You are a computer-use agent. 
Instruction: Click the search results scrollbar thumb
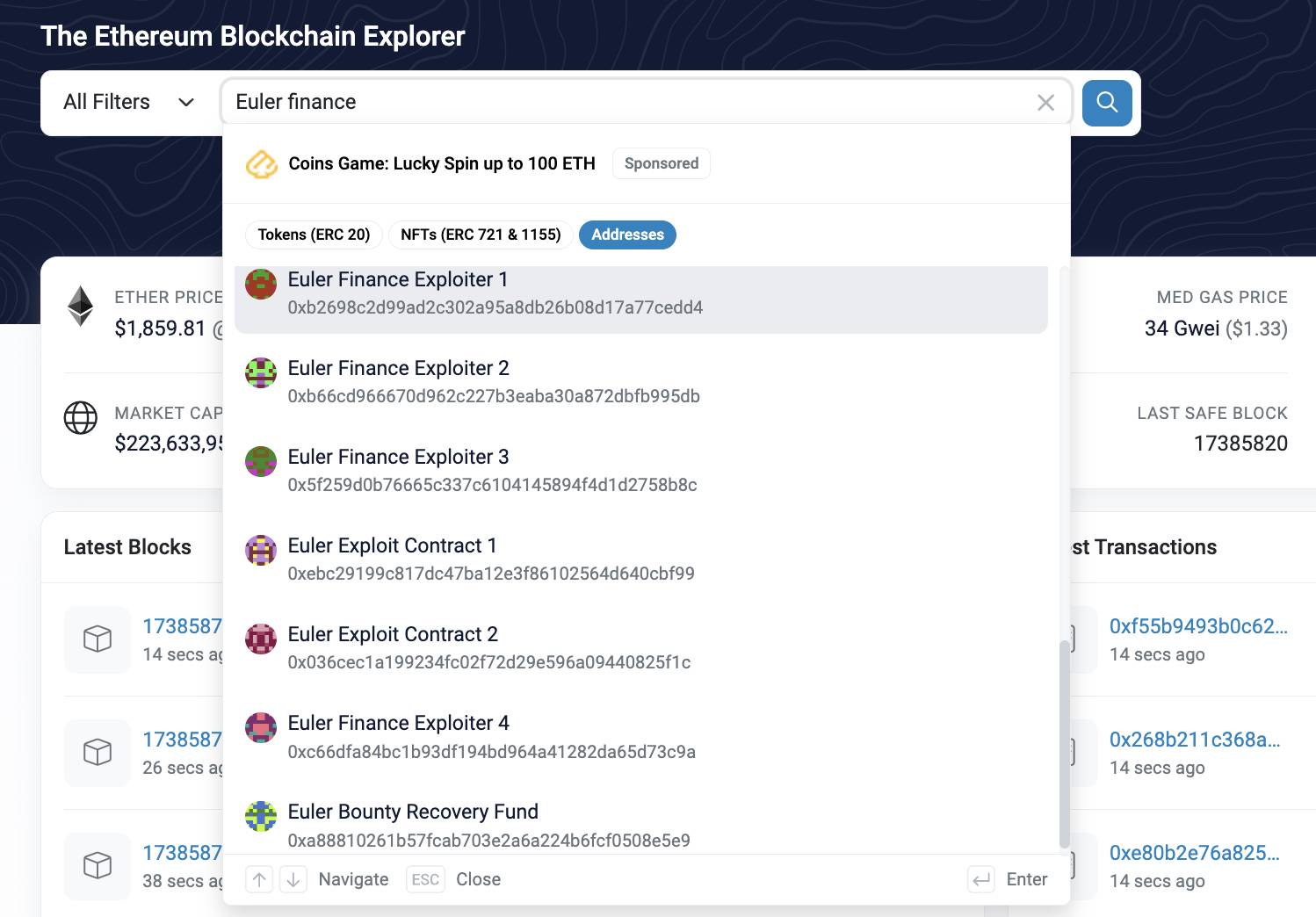[x=1065, y=743]
